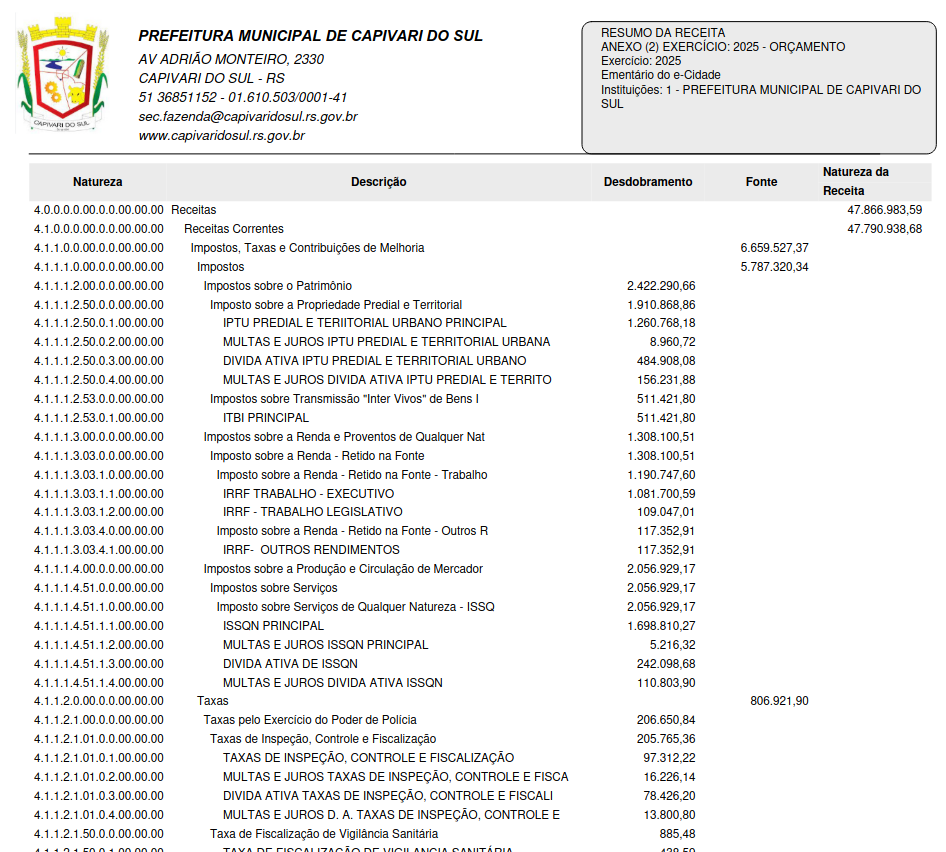Click the Fonte value 6.659.527,37
This screenshot has width=946, height=852.
[x=774, y=248]
